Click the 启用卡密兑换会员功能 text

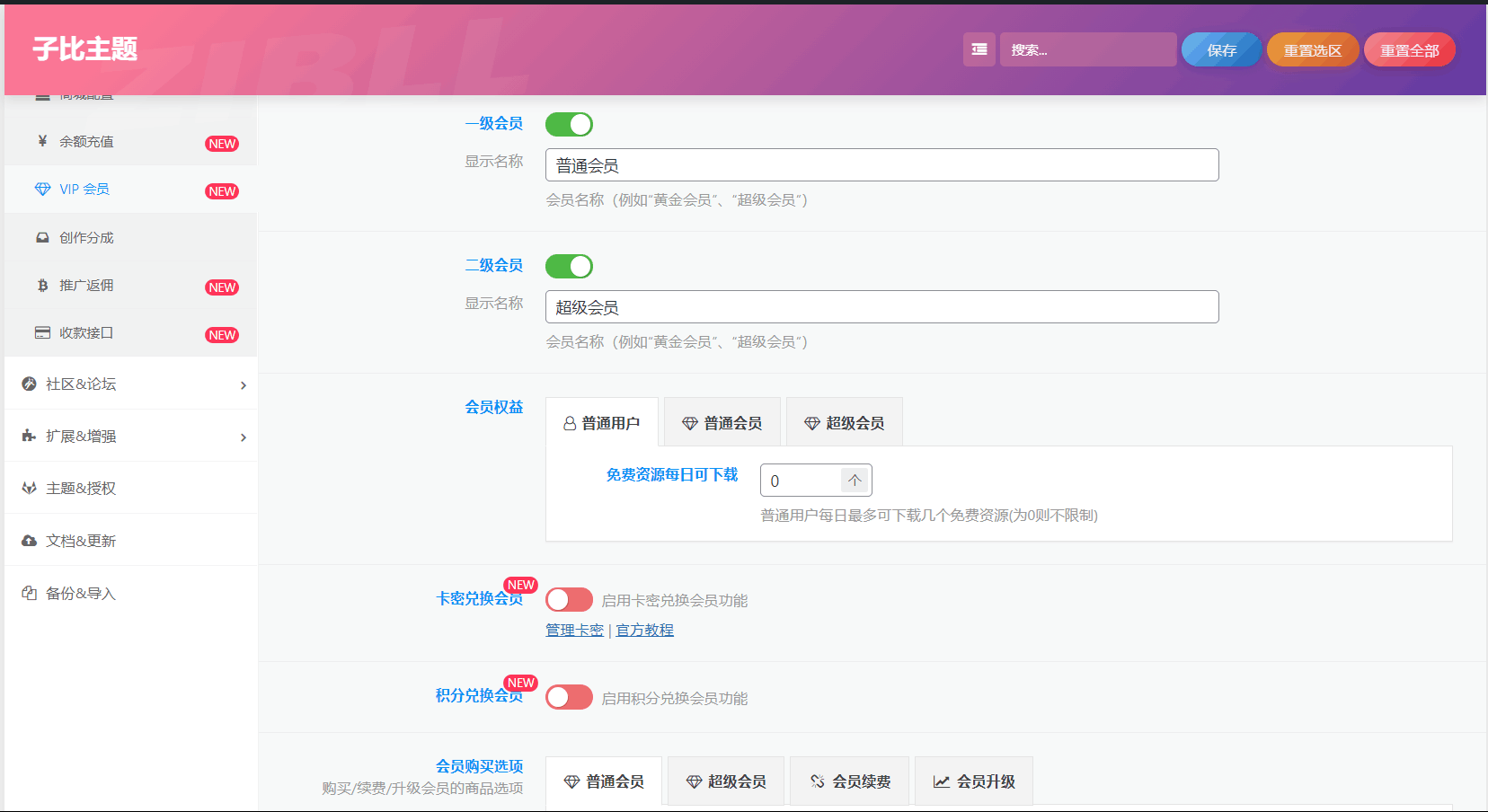tap(674, 600)
